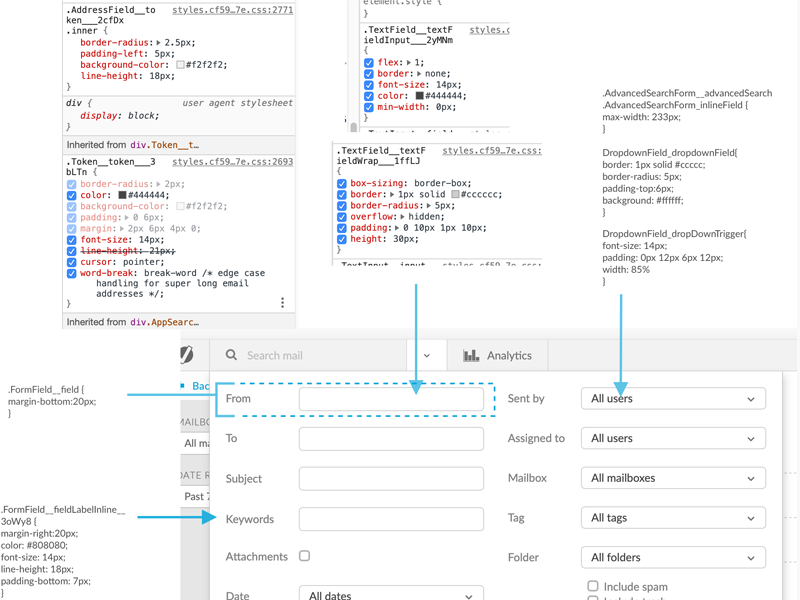Toggle the cursor pointer property checkbox

71,262
